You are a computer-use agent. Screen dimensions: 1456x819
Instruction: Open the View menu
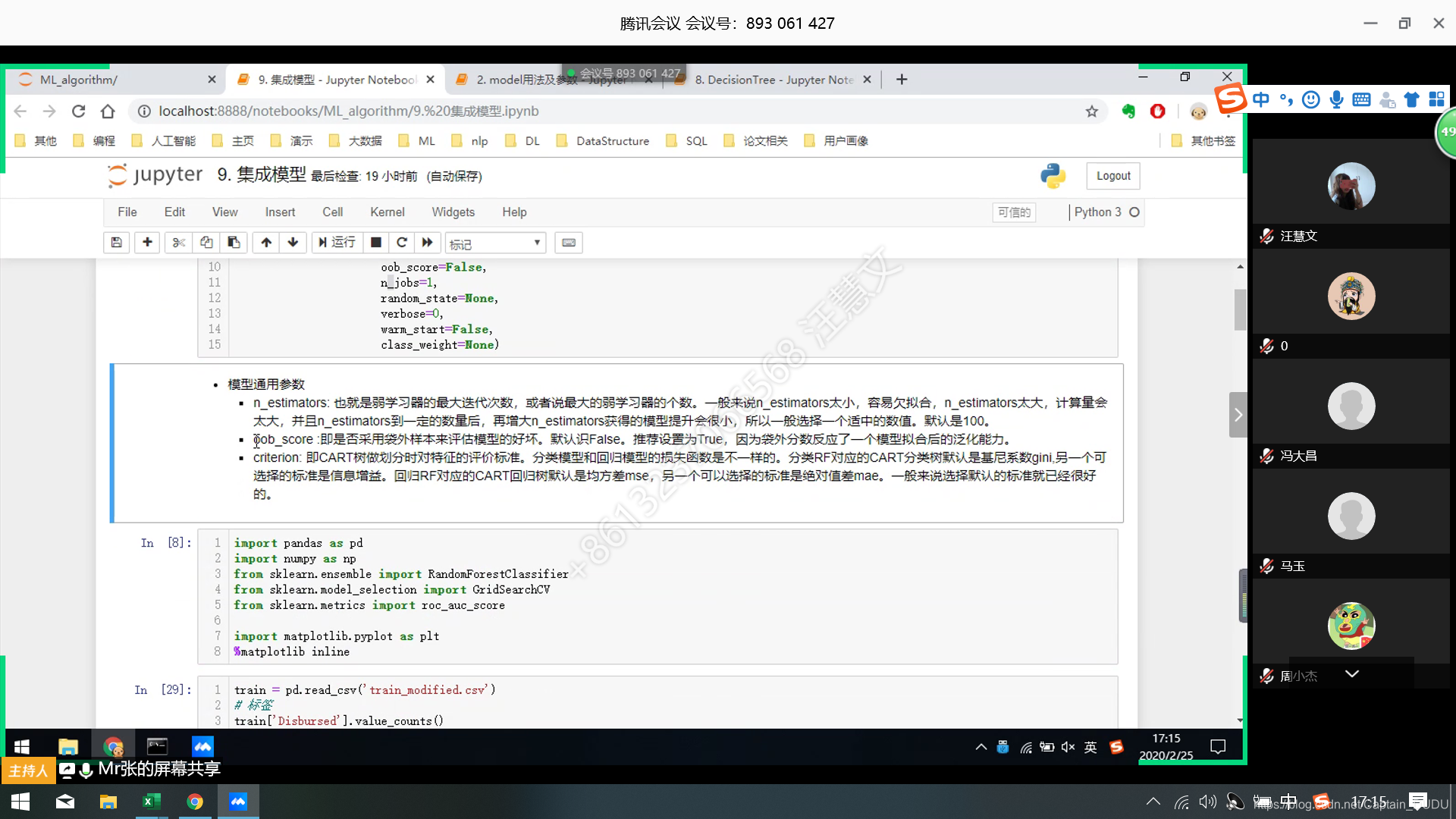224,212
